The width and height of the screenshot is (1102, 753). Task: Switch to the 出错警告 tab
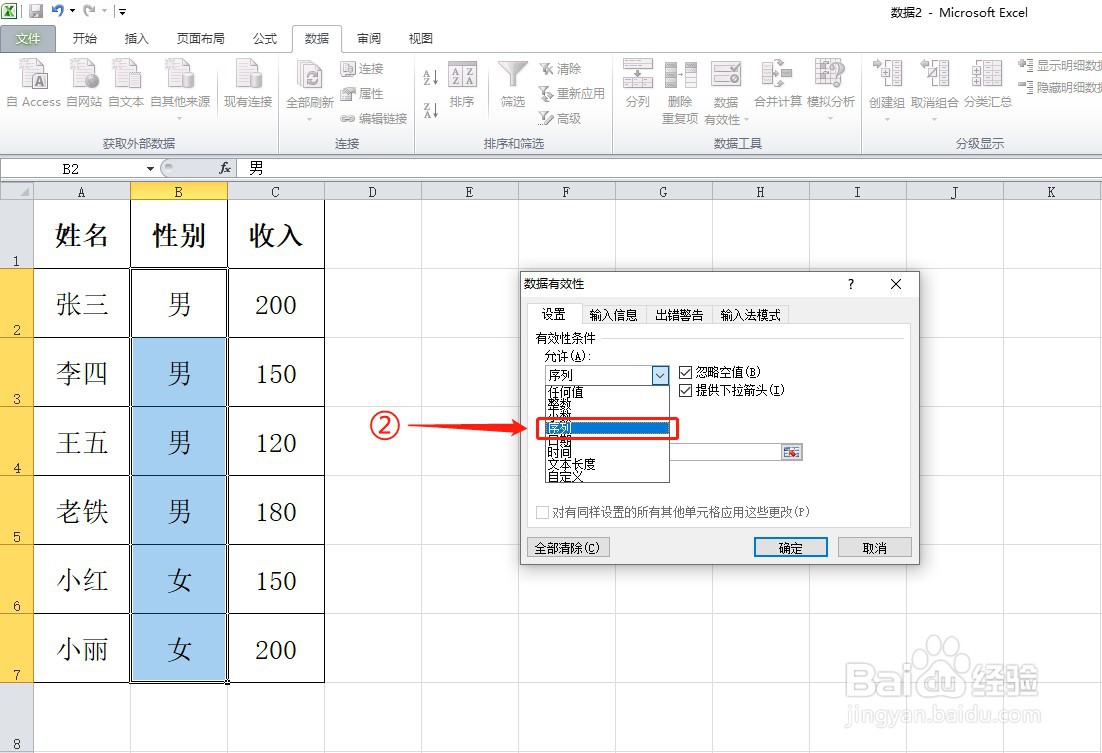click(x=678, y=315)
